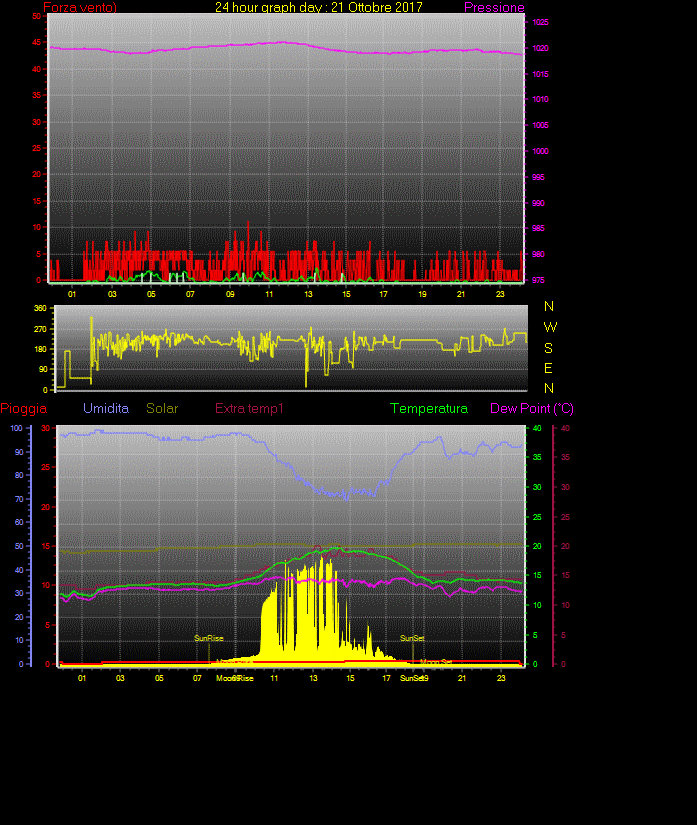Select the "Forza vento)" axis label
697x825 pixels.
(x=80, y=7)
